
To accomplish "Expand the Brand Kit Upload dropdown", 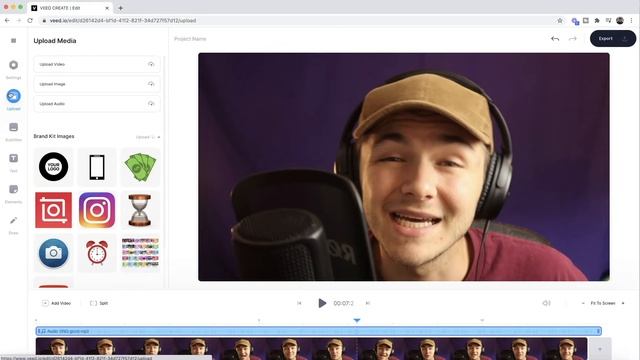I will 148,137.
